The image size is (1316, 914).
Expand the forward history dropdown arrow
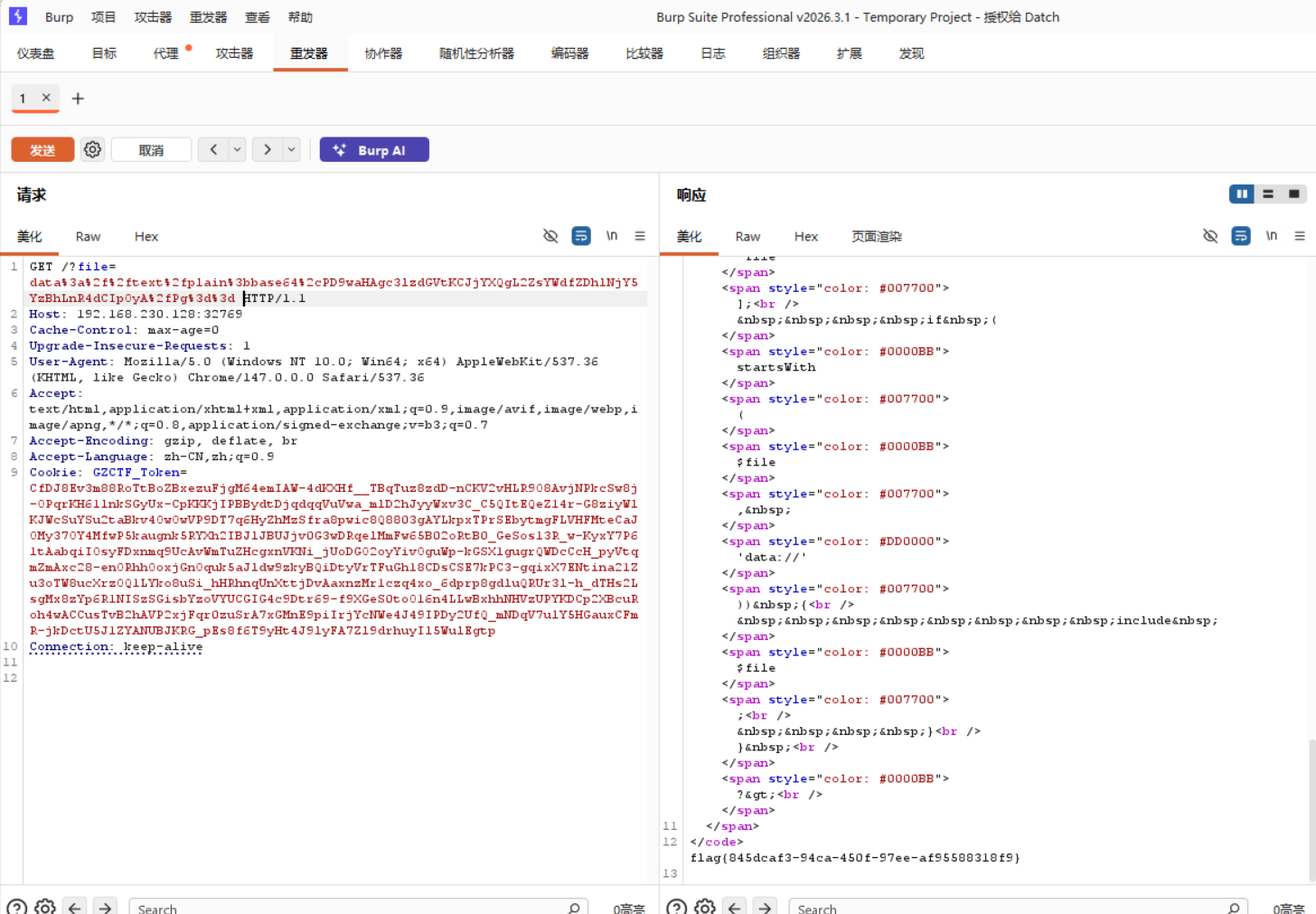click(x=291, y=149)
